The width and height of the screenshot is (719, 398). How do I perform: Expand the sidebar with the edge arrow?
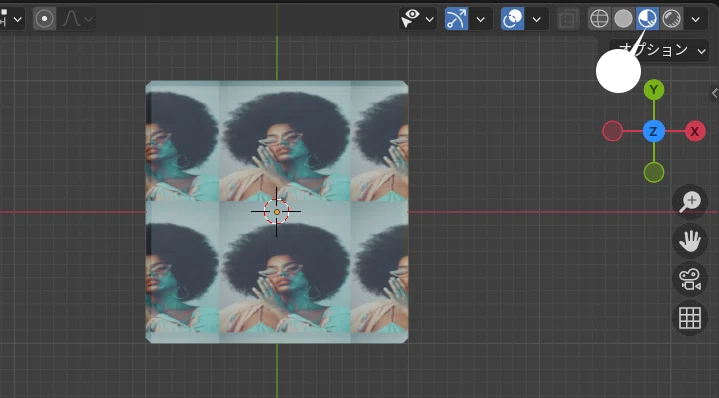pos(714,93)
